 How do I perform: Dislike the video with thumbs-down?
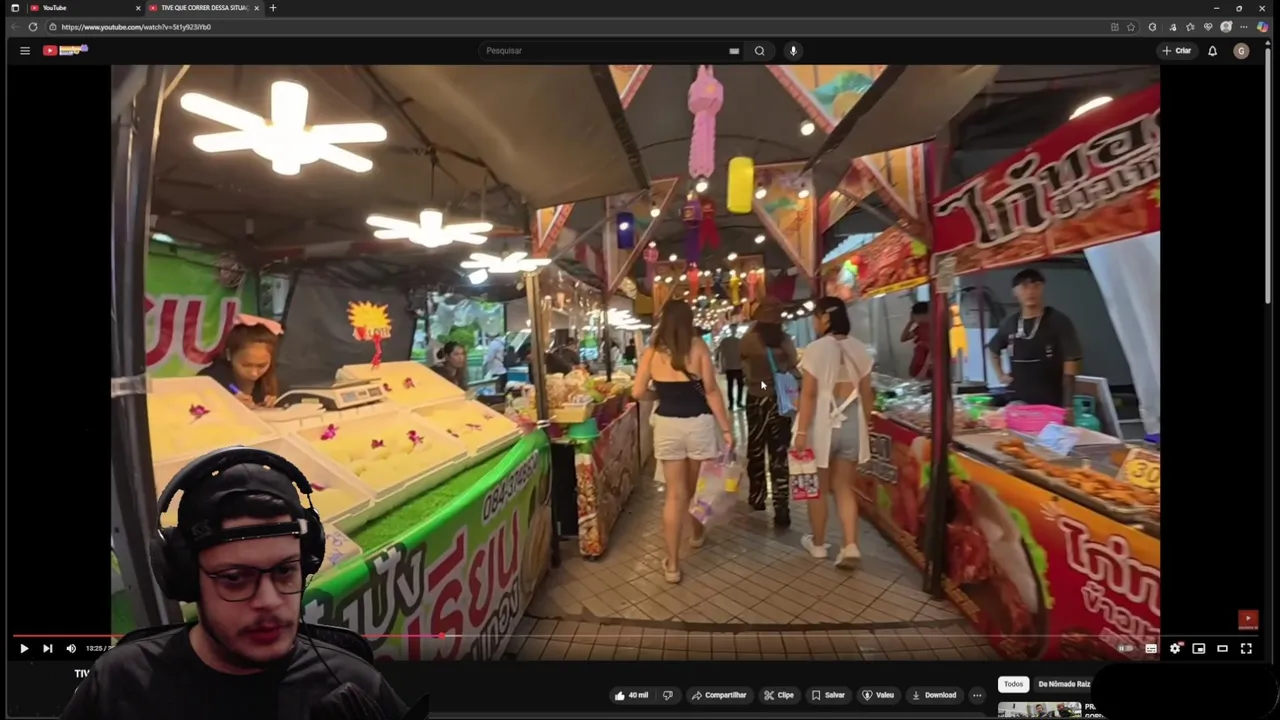tap(668, 695)
